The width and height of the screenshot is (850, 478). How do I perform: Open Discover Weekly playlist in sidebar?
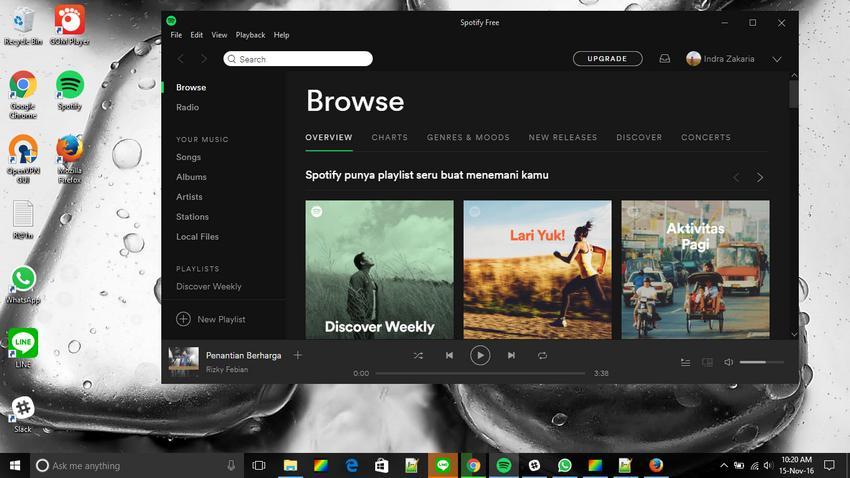pos(209,286)
